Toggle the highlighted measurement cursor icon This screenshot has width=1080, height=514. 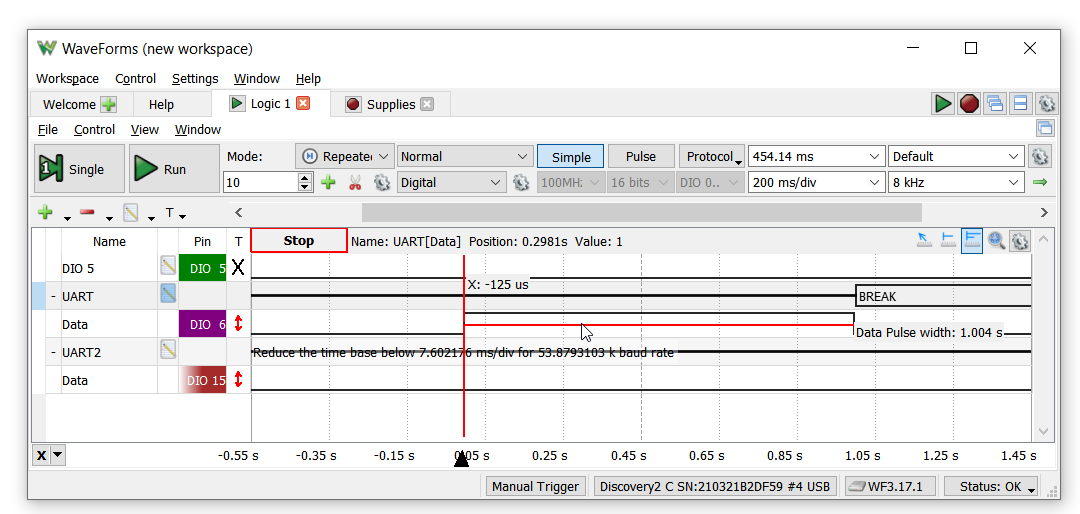click(x=972, y=240)
